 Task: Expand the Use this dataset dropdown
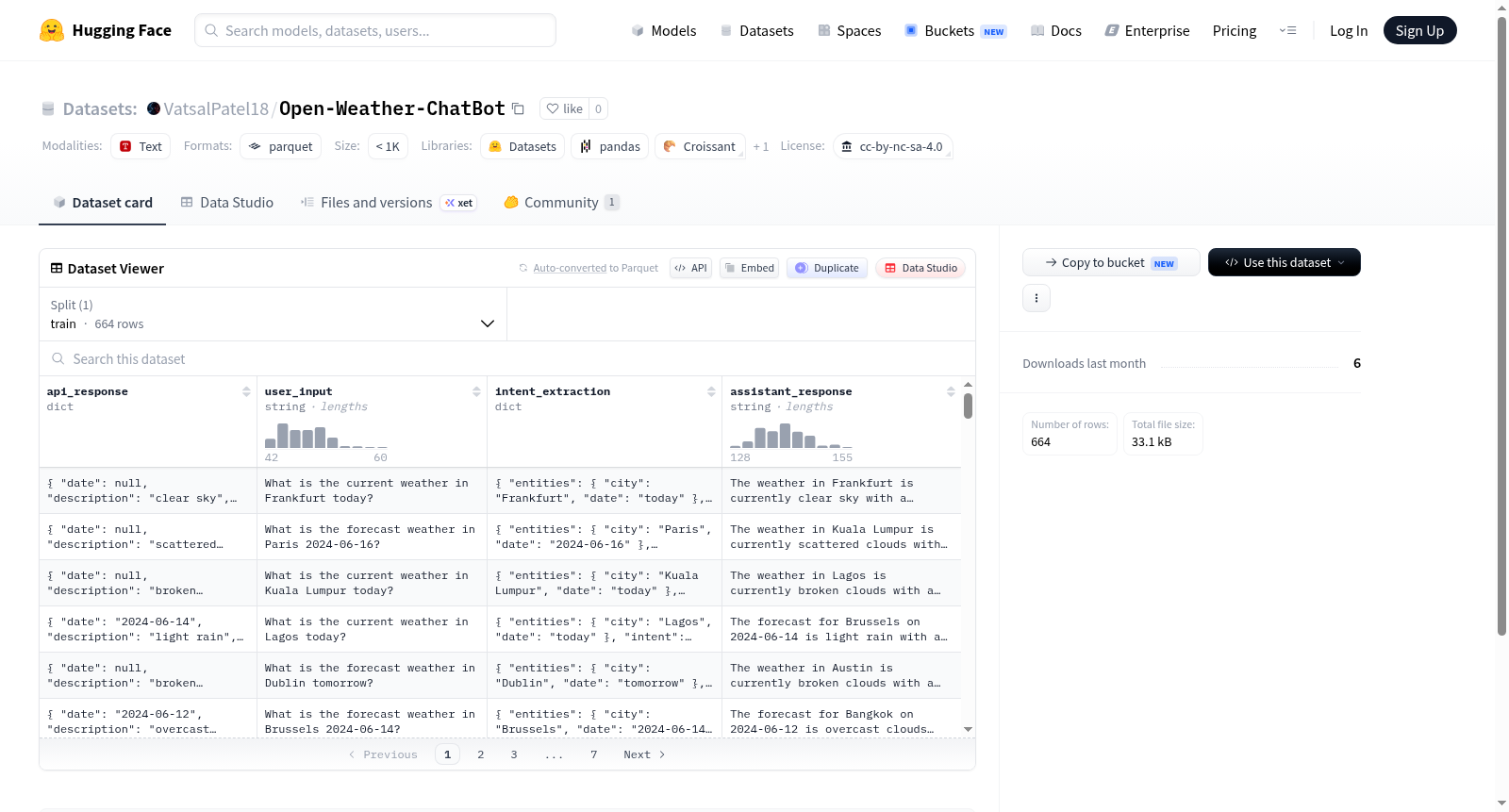pos(1284,262)
